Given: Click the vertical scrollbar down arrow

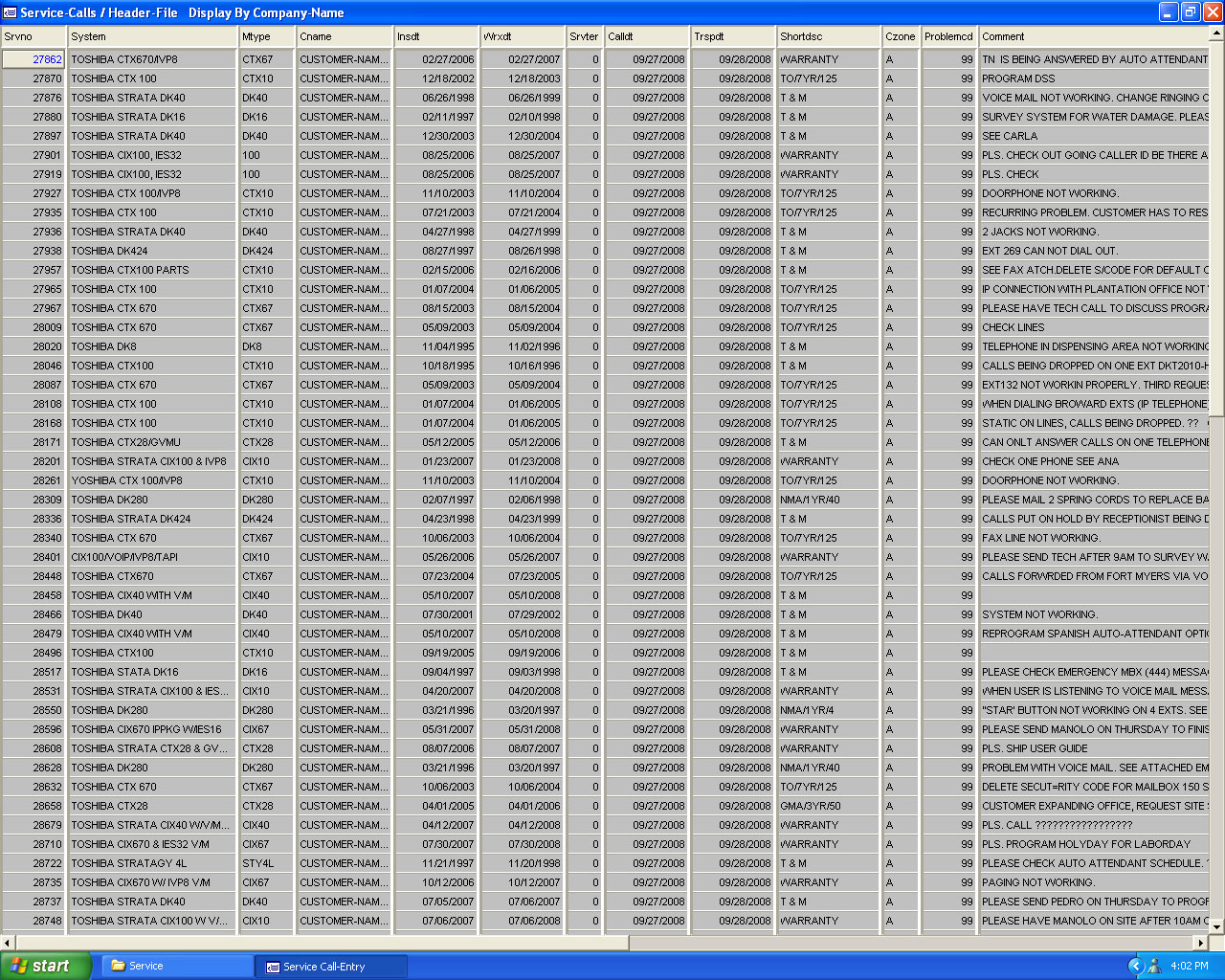Looking at the screenshot, I should [1217, 926].
